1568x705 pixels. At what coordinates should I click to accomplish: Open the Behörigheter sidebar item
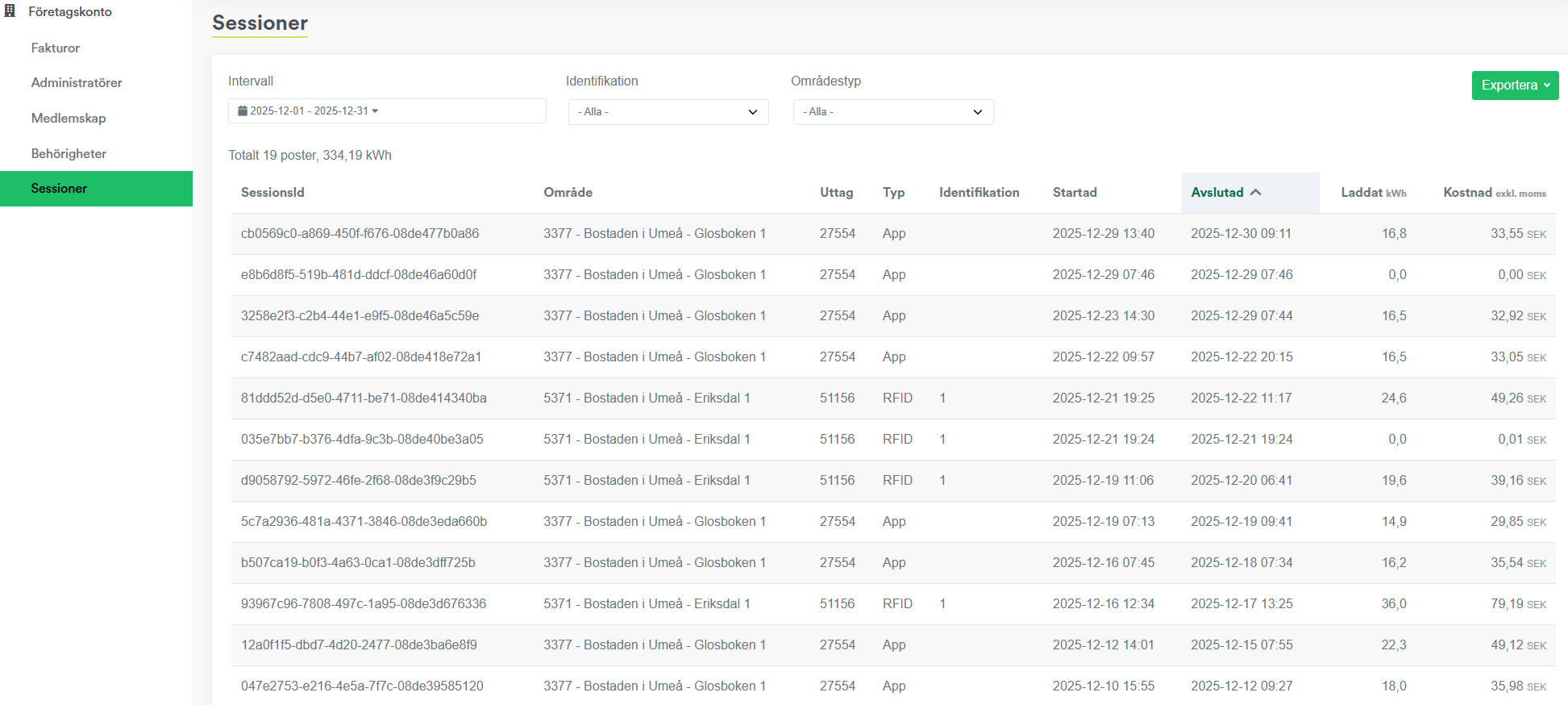tap(69, 154)
